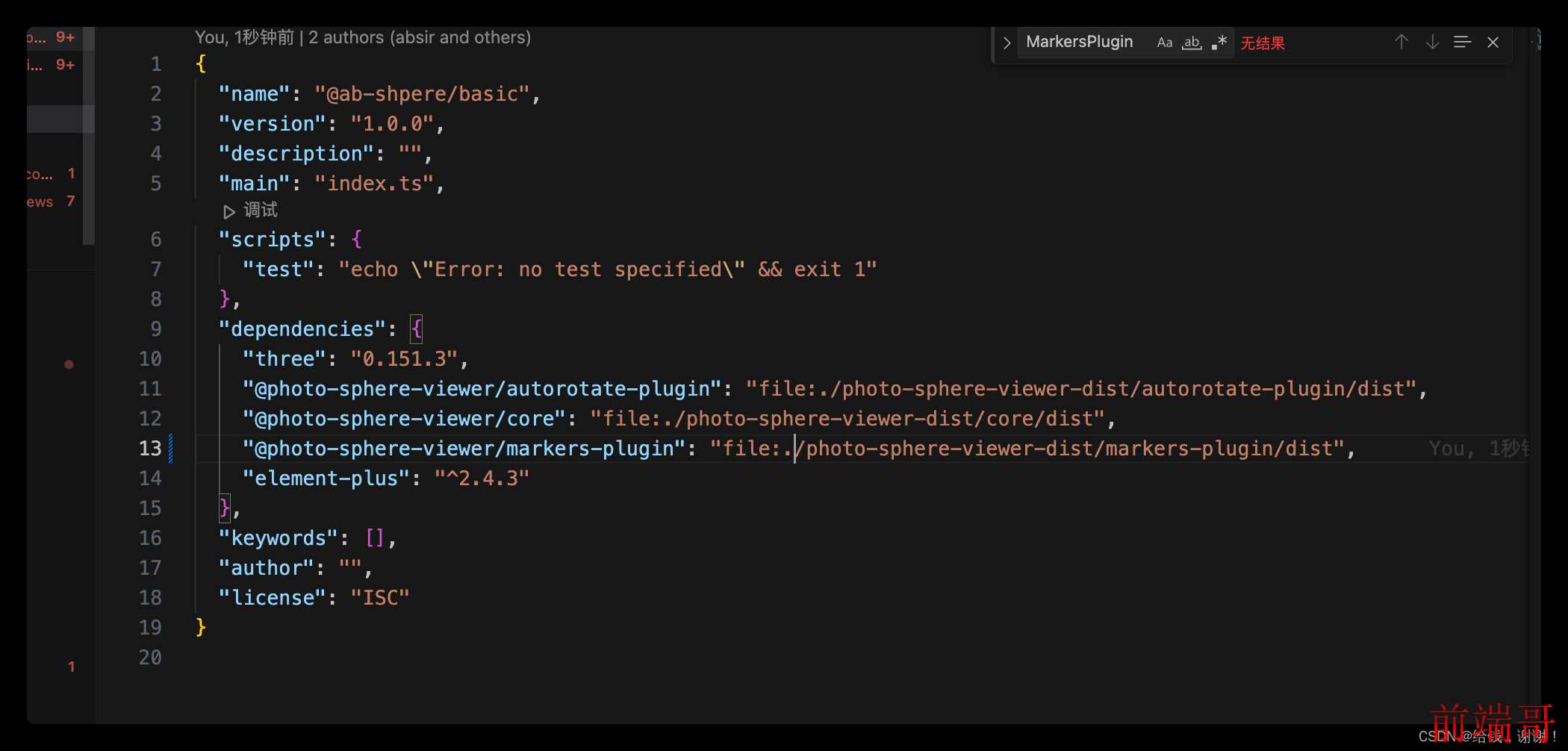Viewport: 1568px width, 751px height.
Task: Click line number 20 in gutter
Action: (x=150, y=657)
